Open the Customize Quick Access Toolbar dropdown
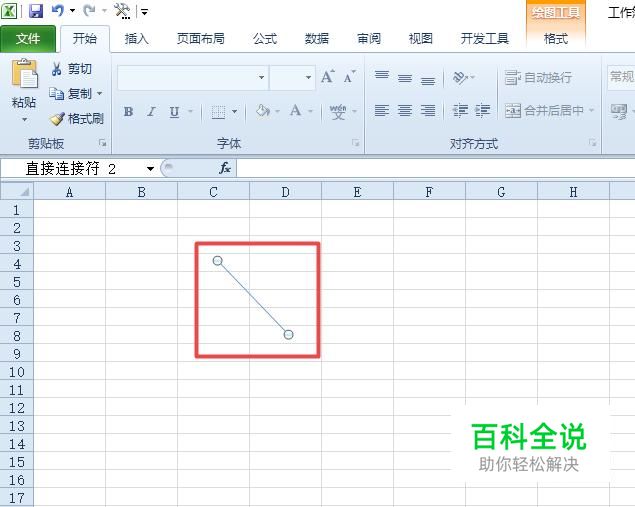This screenshot has width=635, height=507. point(145,12)
